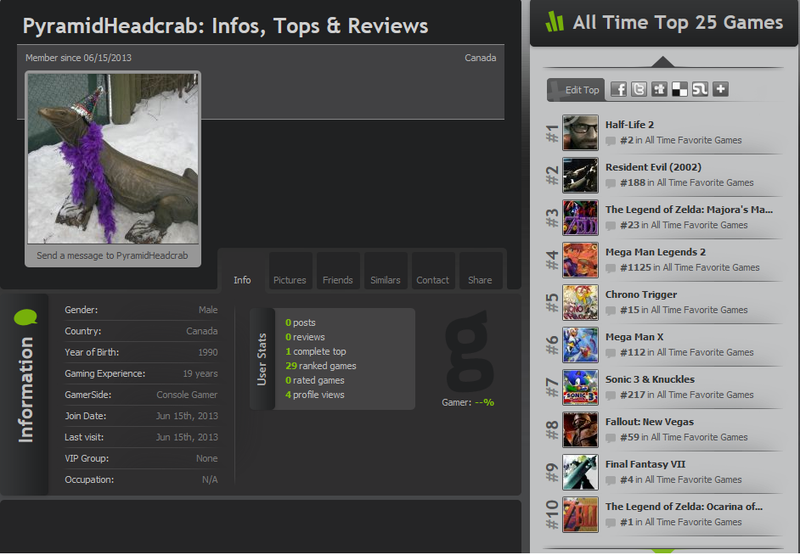Send a message to PyramidHeadcrab
This screenshot has width=800, height=555.
(x=112, y=256)
